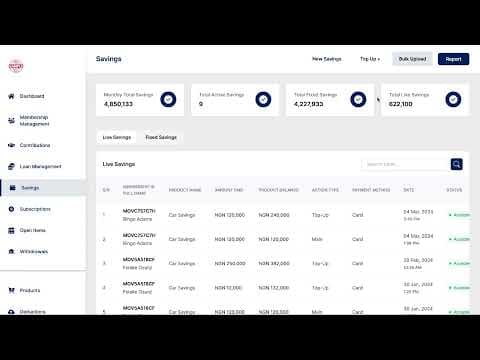480x360 pixels.
Task: Click the Dashboard home icon
Action: 11,96
